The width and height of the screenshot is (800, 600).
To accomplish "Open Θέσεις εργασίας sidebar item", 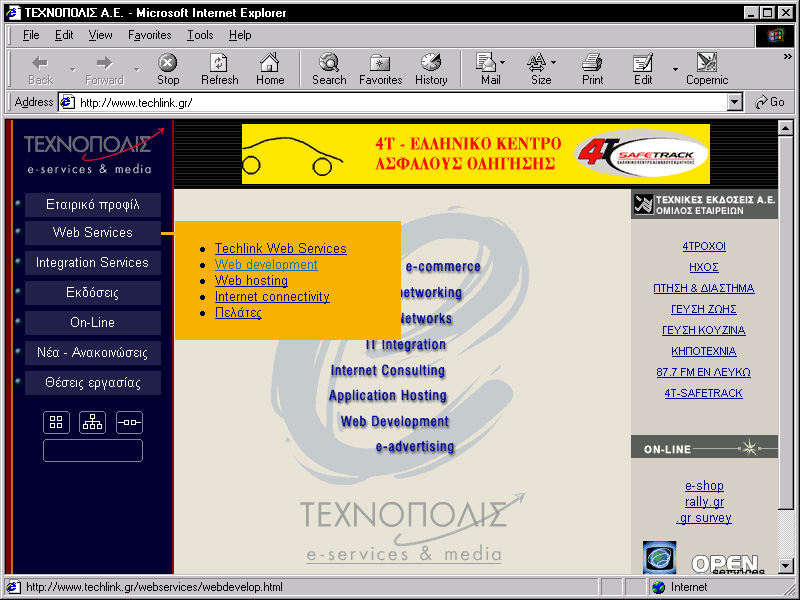I will pos(92,383).
